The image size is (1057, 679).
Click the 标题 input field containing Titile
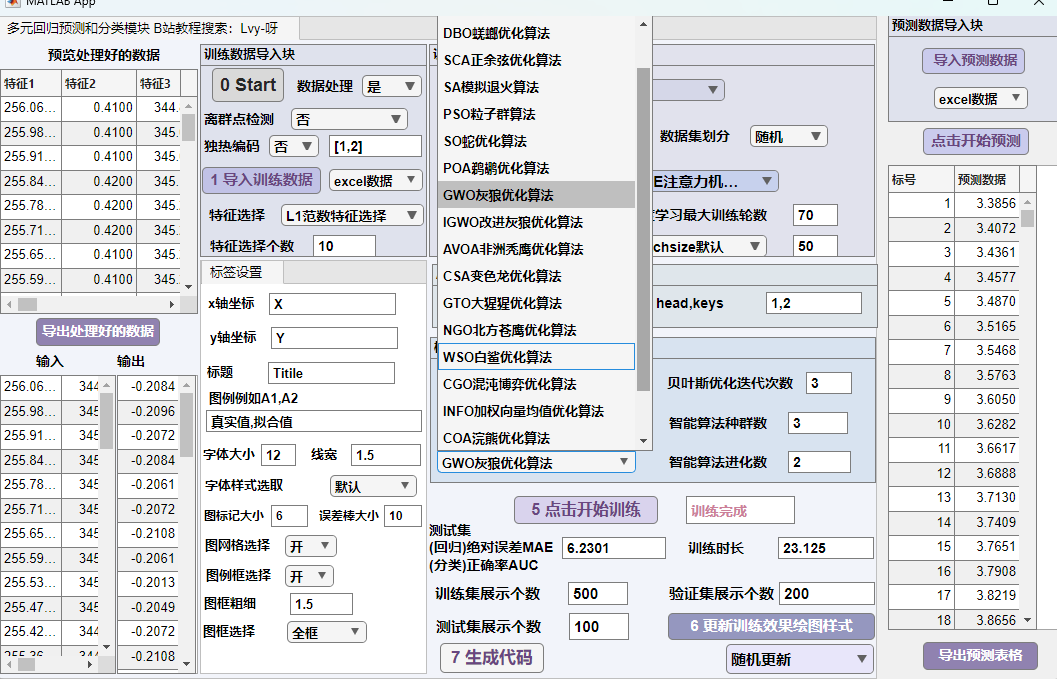tap(331, 373)
